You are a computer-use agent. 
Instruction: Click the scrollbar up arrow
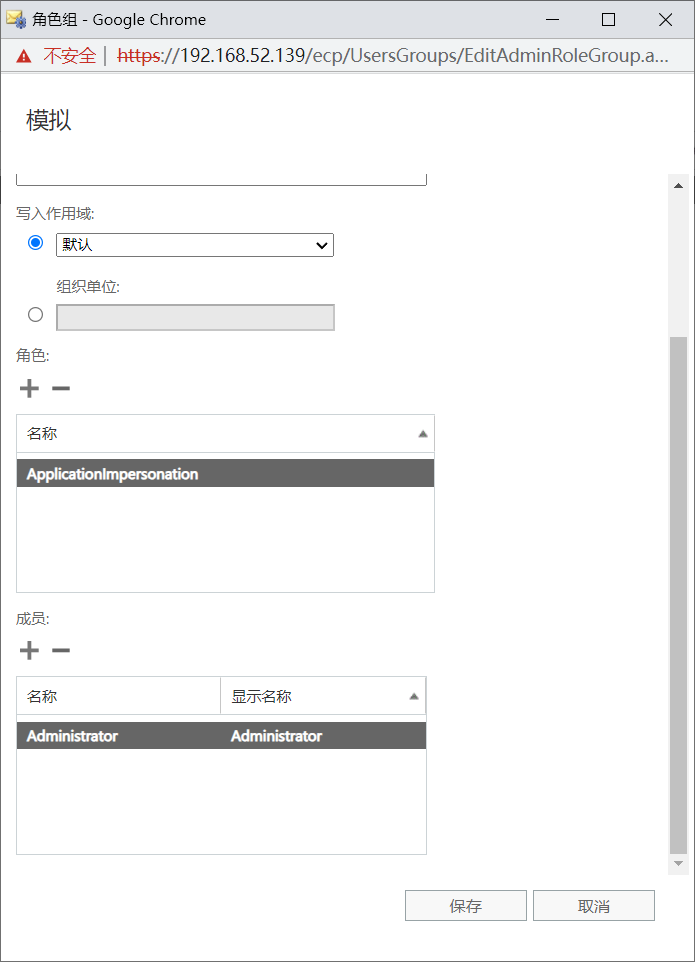click(x=679, y=186)
